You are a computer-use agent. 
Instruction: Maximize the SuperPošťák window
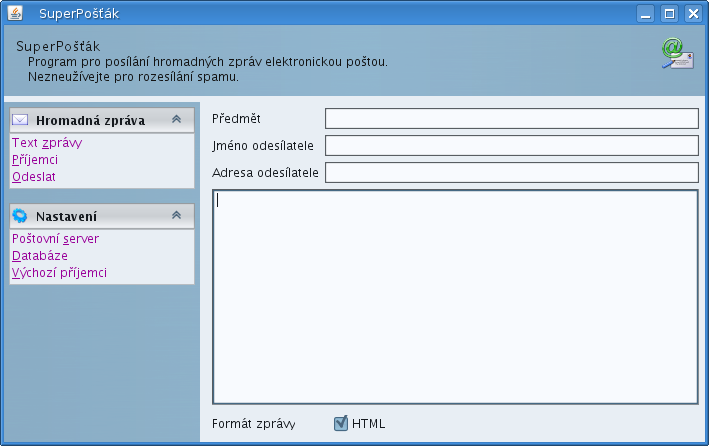pos(669,14)
